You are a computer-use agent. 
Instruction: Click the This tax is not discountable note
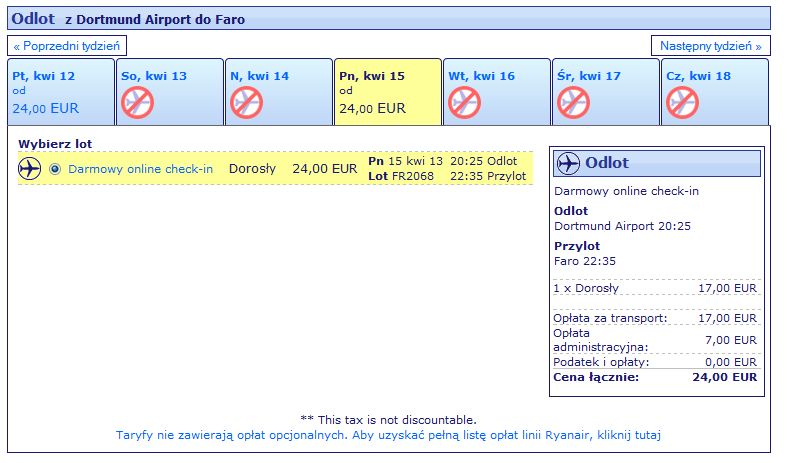[x=388, y=420]
